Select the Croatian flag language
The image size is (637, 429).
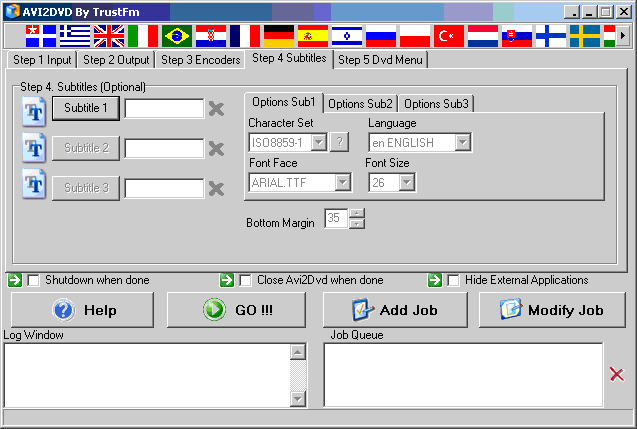(x=211, y=36)
